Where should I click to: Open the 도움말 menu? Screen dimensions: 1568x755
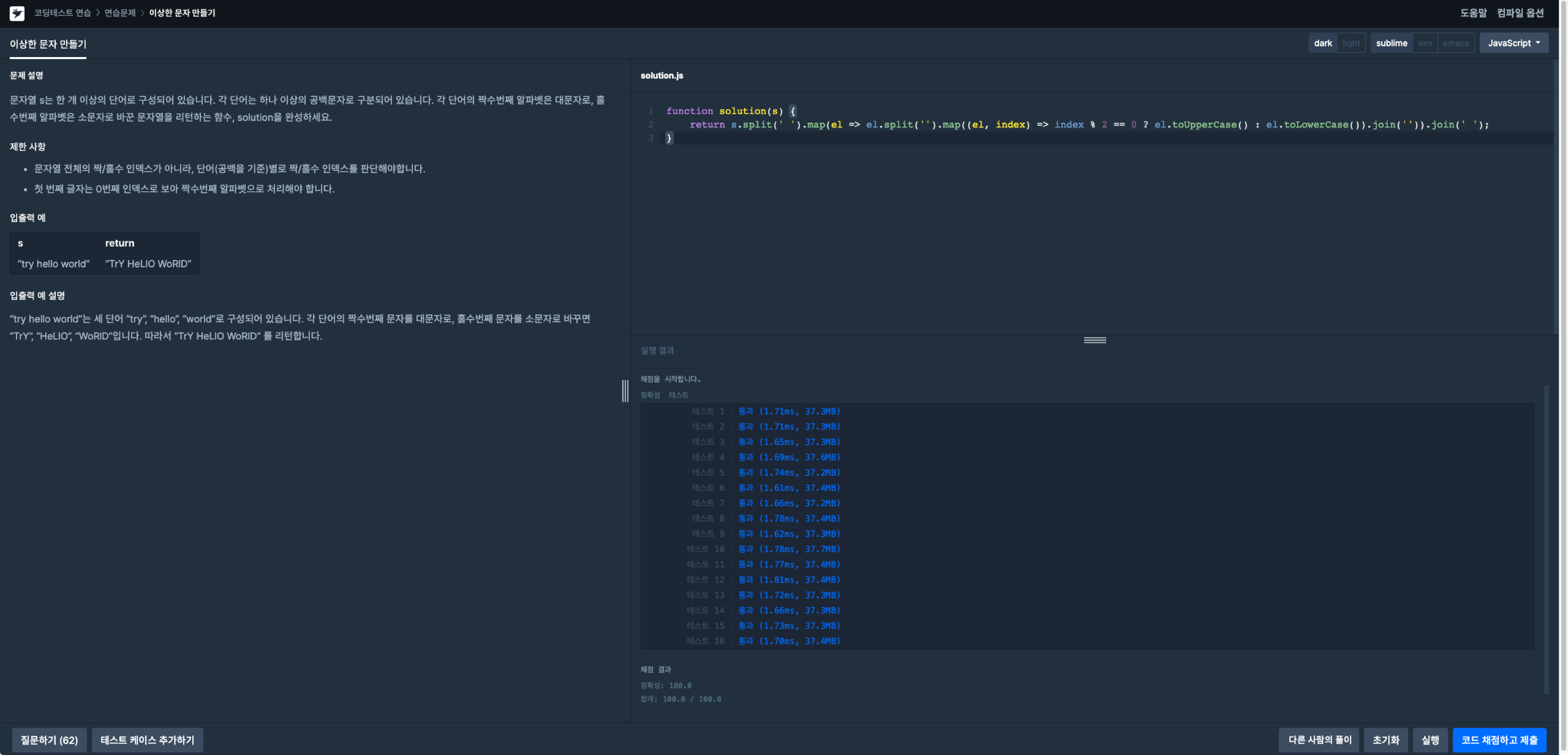click(x=1473, y=13)
